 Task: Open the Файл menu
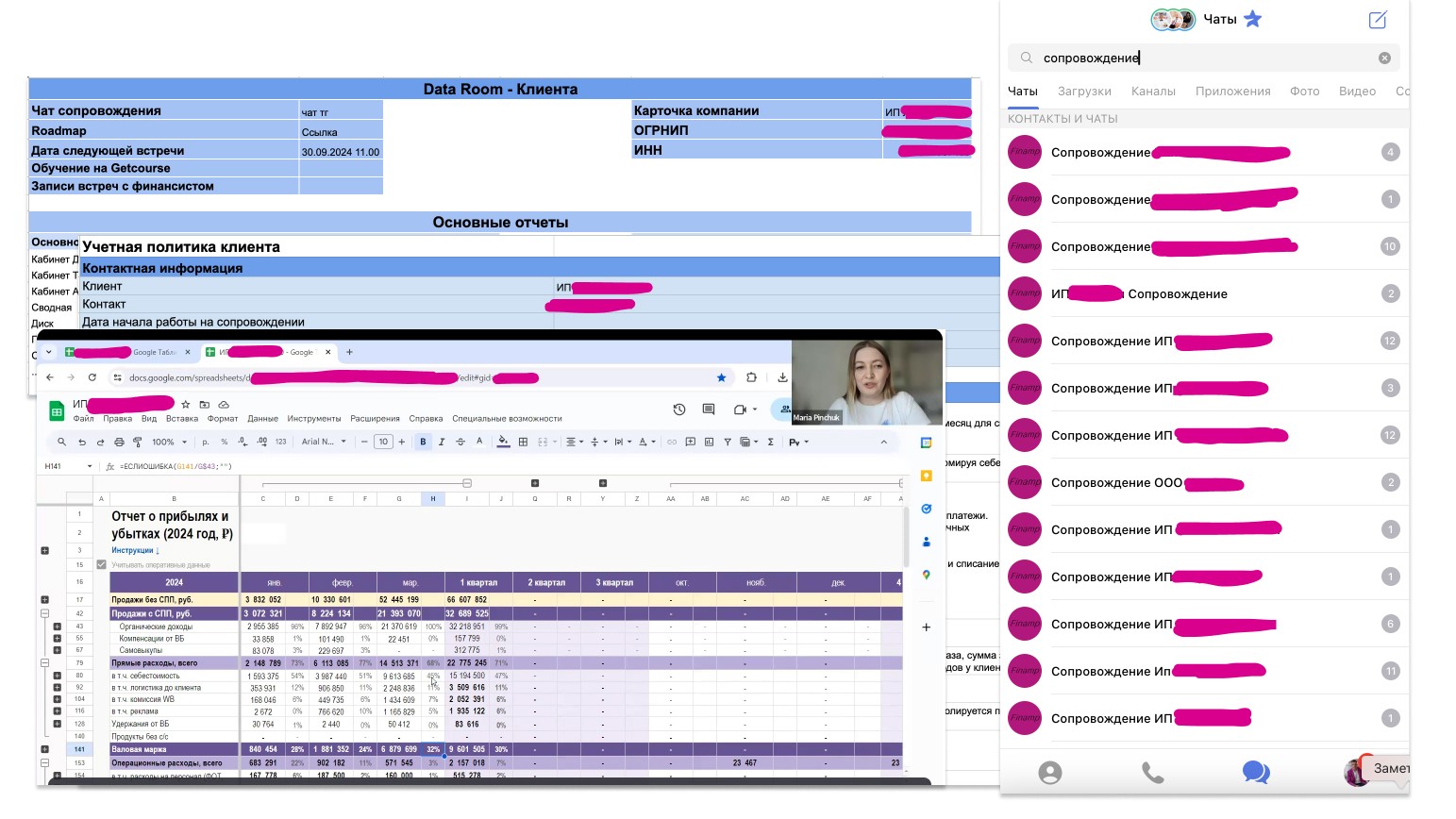point(83,419)
